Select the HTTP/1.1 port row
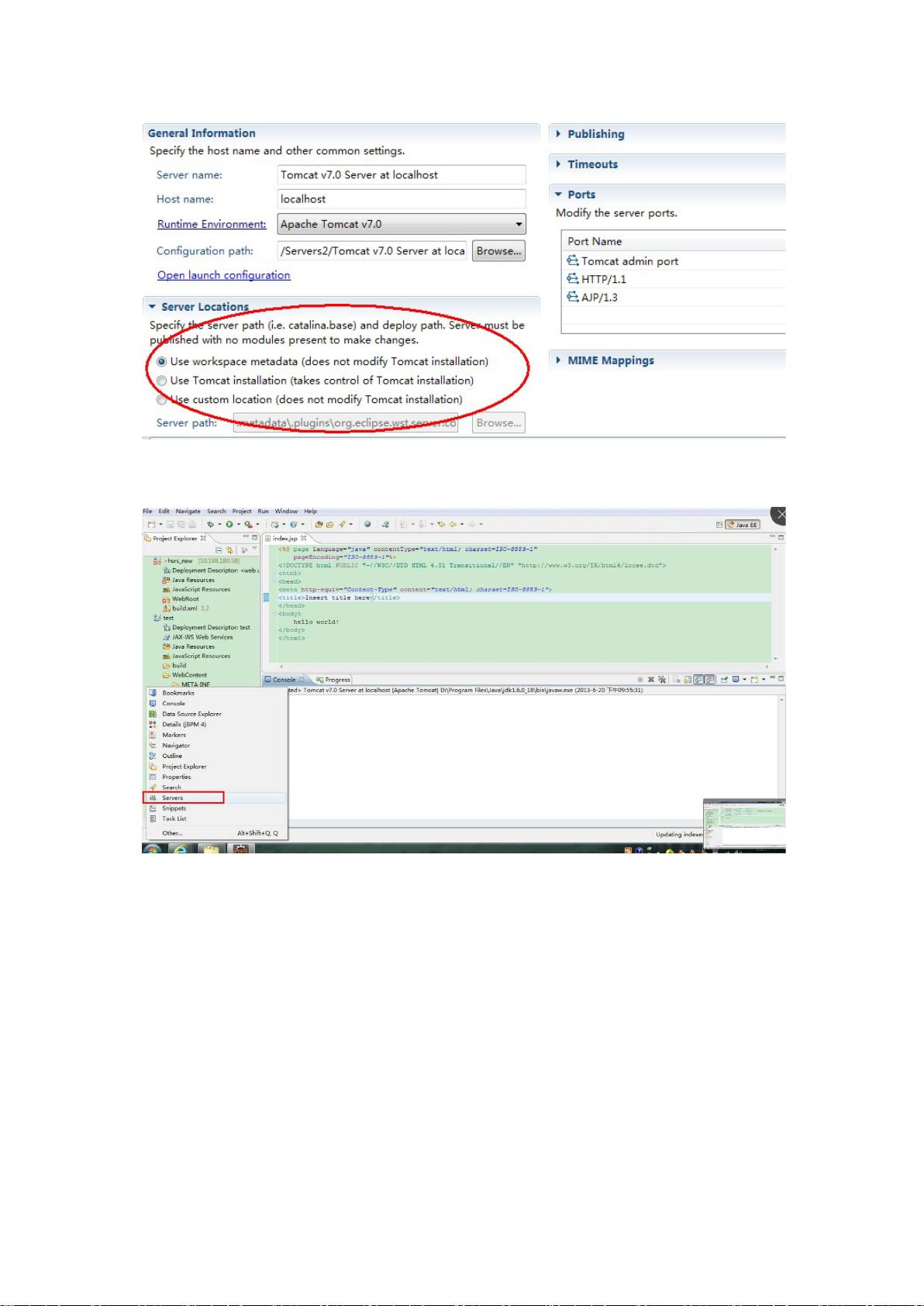Screen dimensions: 924x1306 [x=674, y=279]
